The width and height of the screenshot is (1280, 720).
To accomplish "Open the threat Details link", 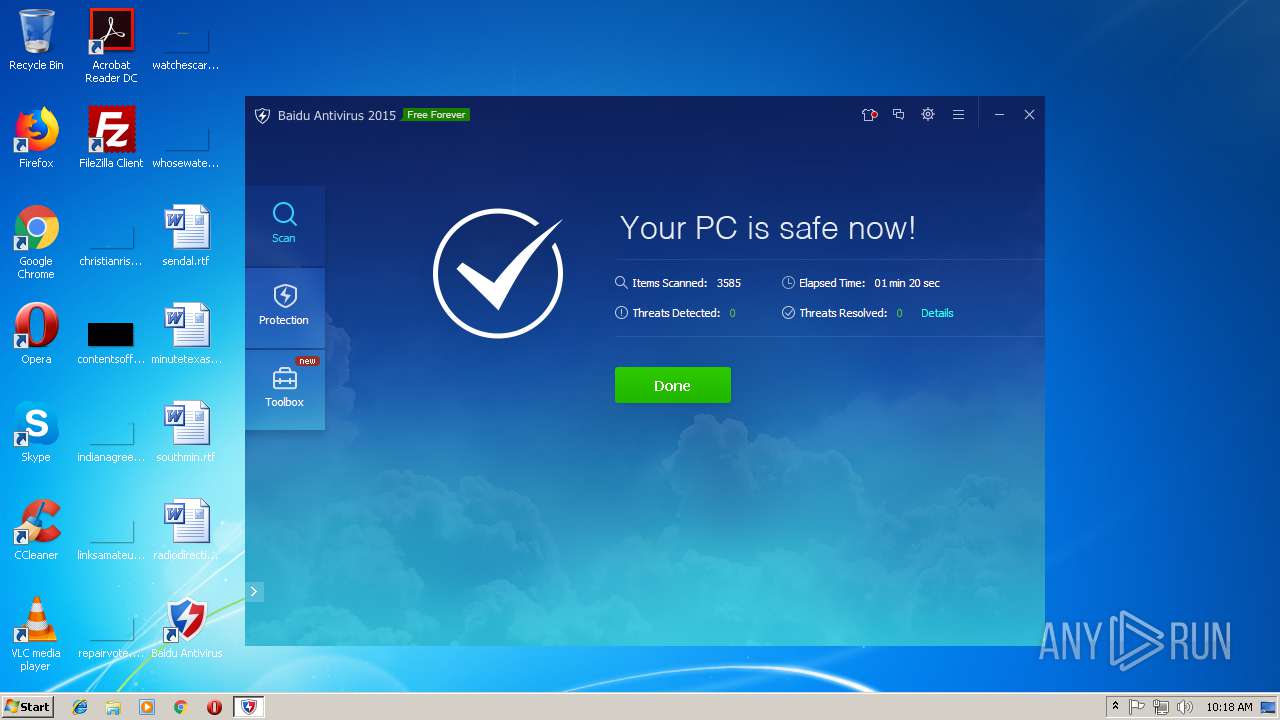I will point(937,313).
